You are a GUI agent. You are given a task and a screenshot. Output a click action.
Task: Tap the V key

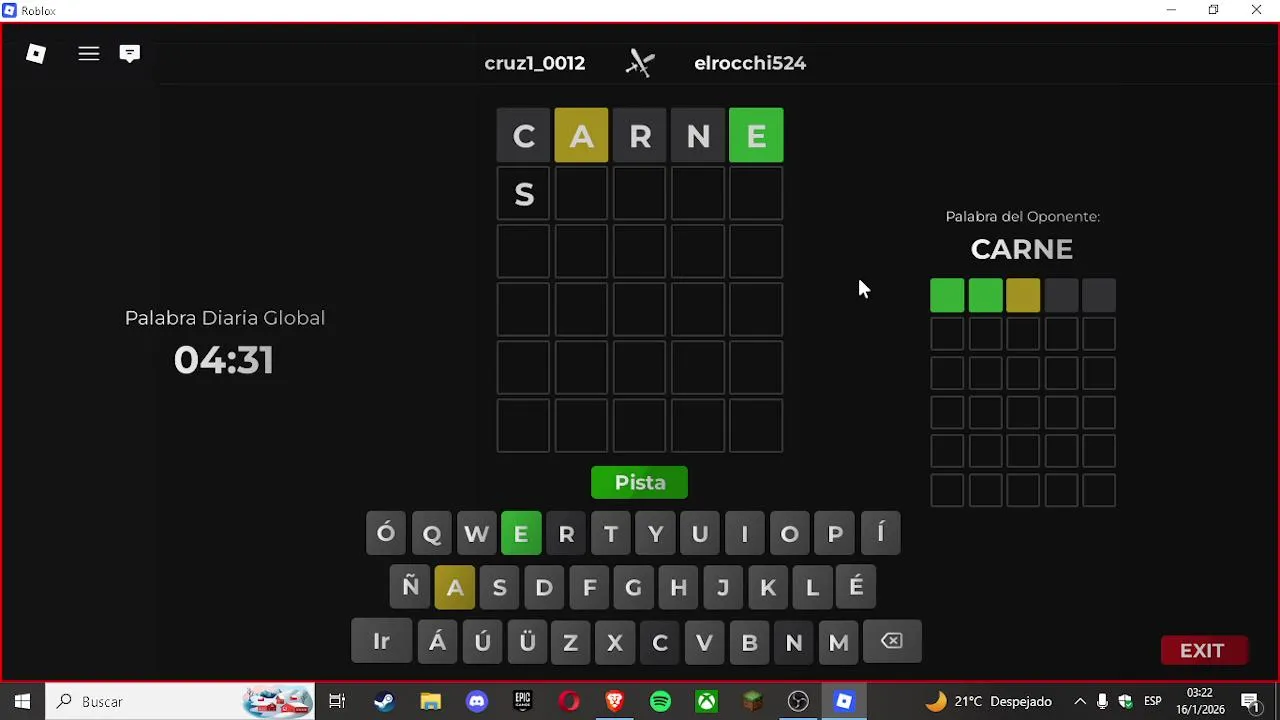[x=704, y=642]
